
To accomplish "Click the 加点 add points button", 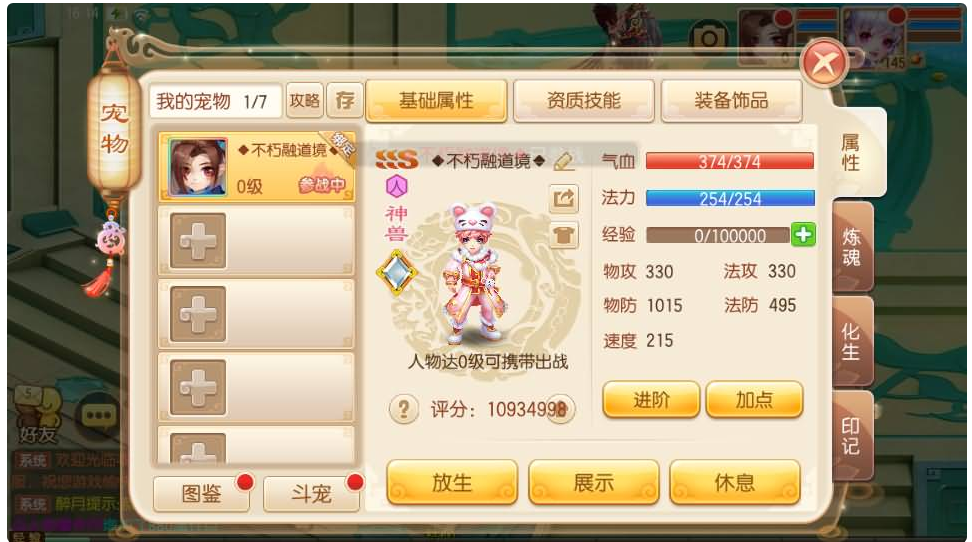I will 754,399.
